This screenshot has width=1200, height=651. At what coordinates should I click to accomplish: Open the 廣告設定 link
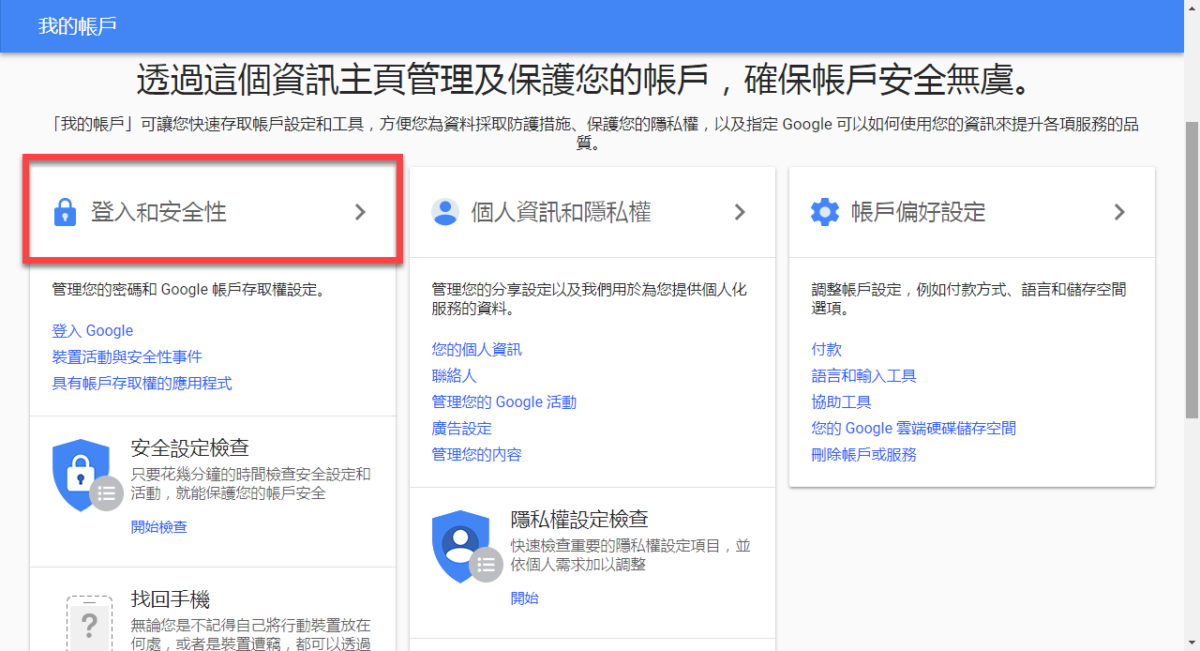click(x=462, y=428)
